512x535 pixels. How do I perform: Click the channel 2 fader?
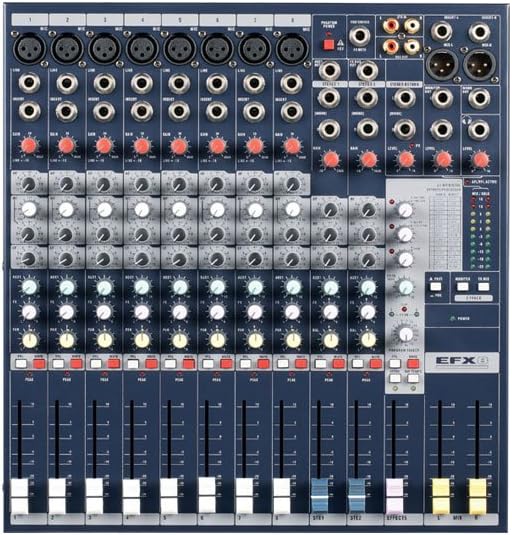point(57,496)
